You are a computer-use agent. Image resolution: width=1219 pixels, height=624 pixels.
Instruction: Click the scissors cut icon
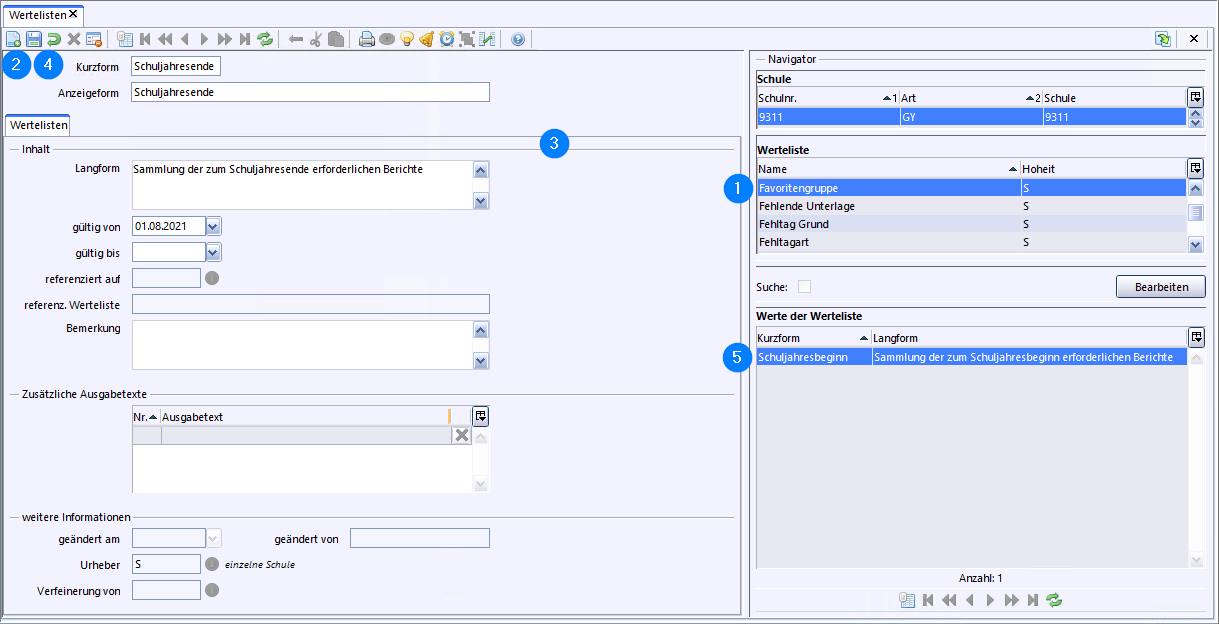click(x=316, y=40)
